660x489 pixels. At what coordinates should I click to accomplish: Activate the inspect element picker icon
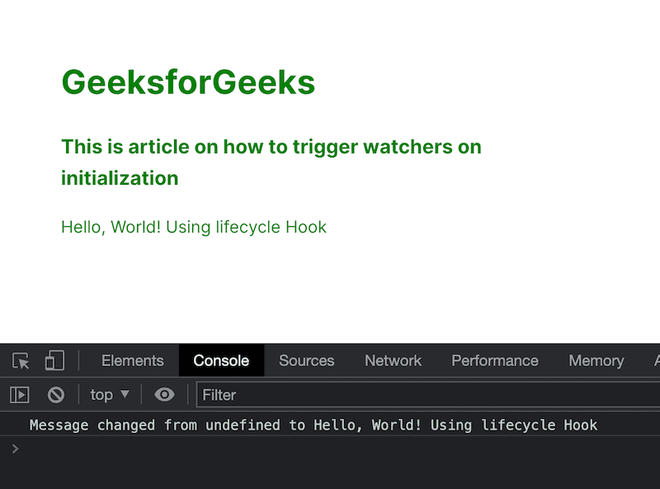point(21,361)
